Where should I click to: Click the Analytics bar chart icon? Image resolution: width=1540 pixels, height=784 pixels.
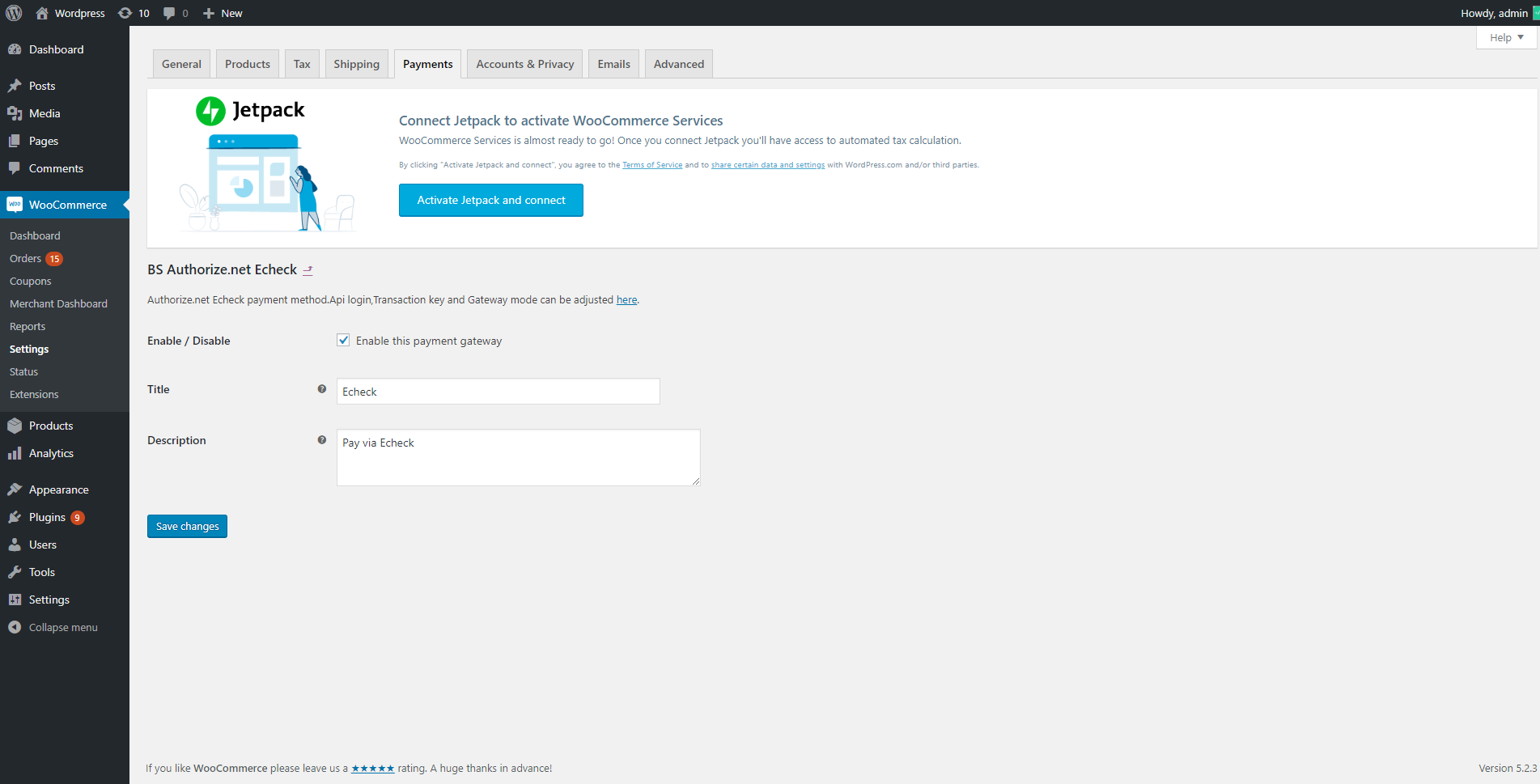(x=15, y=453)
